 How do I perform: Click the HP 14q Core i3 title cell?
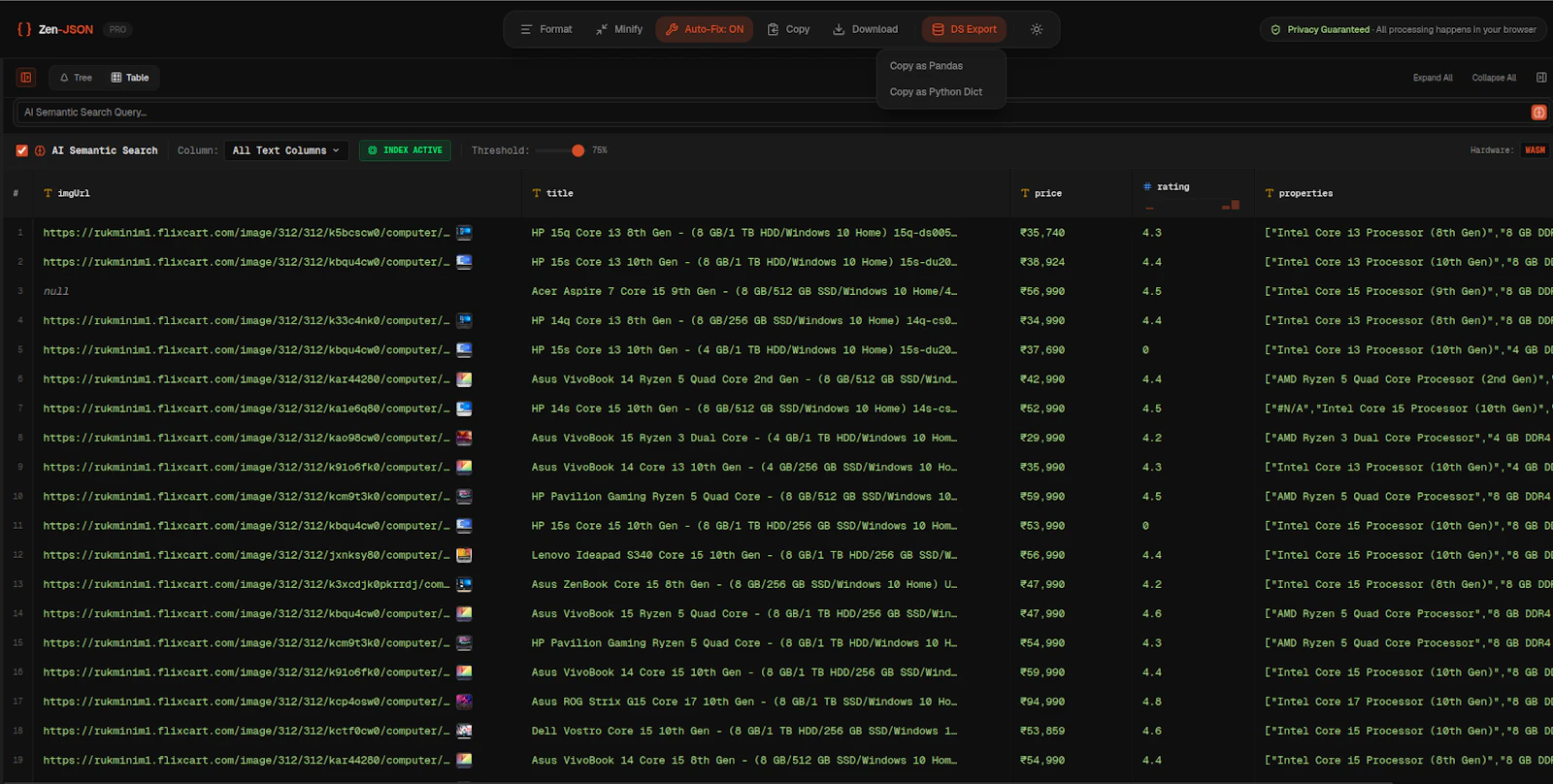coord(743,320)
